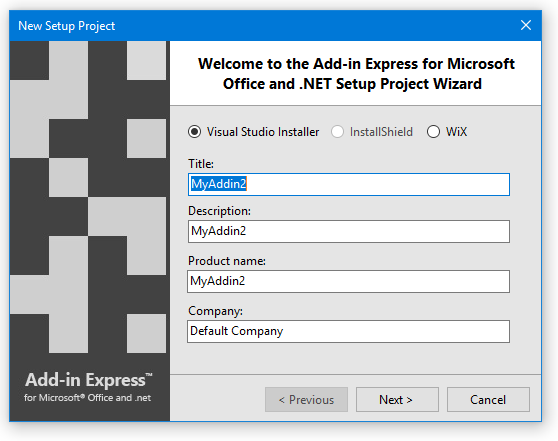Click into the Title input field
This screenshot has height=441, width=558.
point(349,184)
